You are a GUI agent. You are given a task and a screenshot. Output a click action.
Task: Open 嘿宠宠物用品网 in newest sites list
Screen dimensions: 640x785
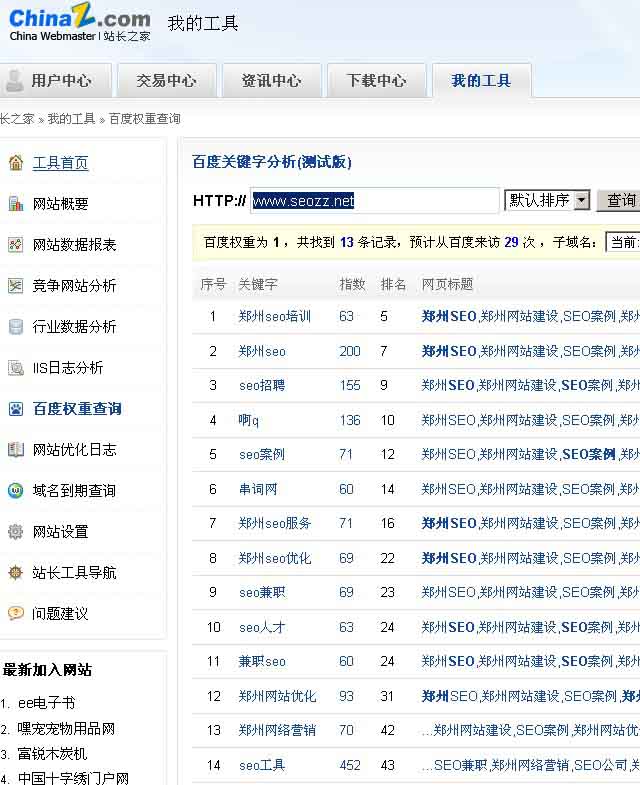[66, 728]
